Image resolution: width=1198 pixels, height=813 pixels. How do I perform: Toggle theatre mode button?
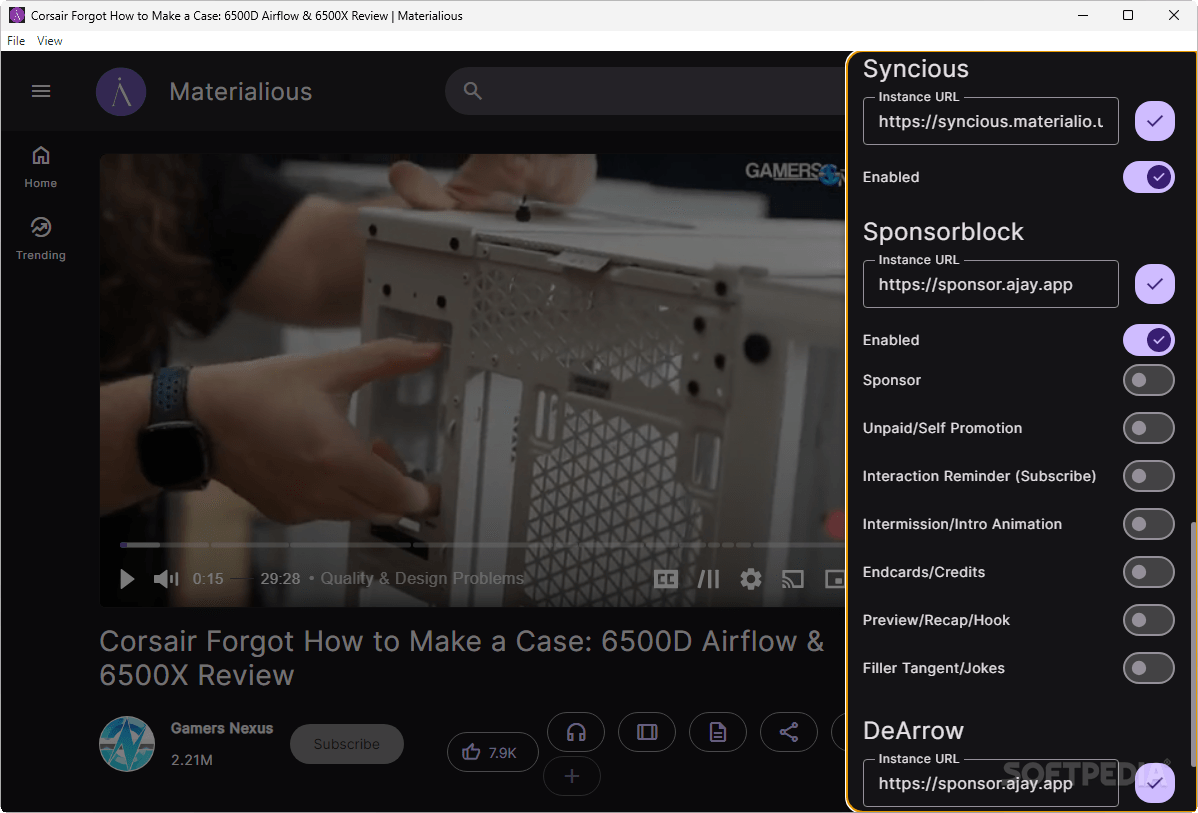click(x=647, y=733)
